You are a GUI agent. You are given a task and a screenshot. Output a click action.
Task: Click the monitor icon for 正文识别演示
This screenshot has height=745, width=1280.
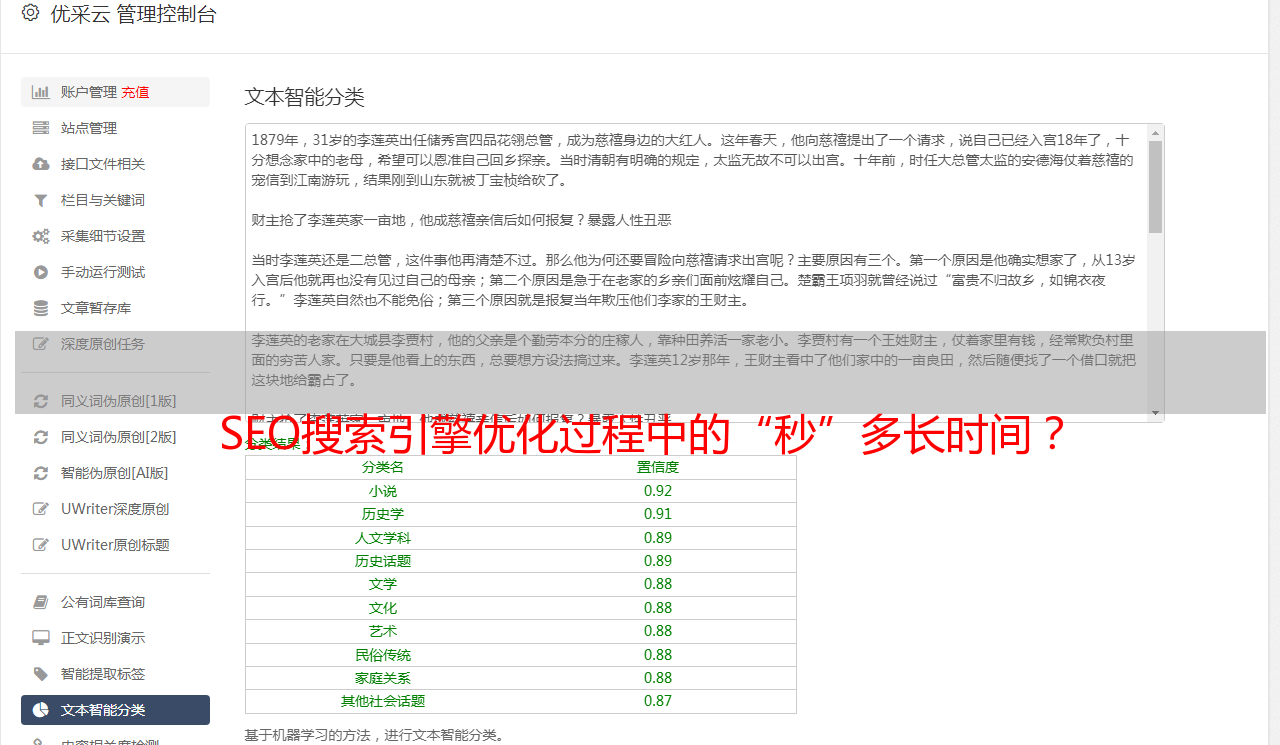[41, 638]
